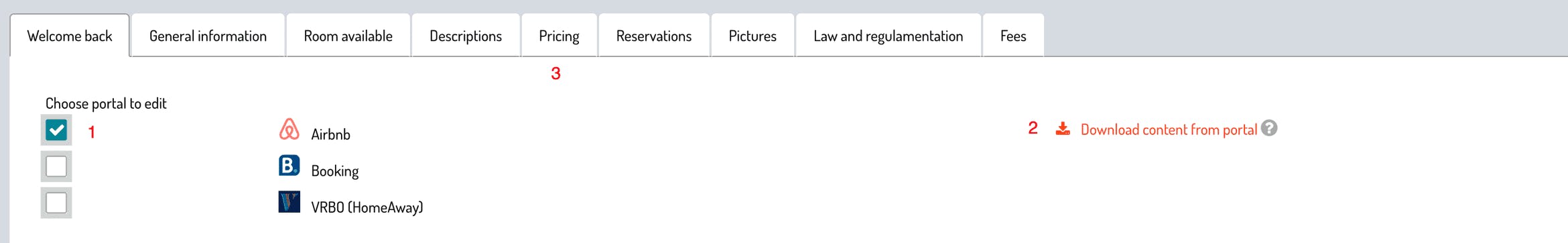1568x243 pixels.
Task: Enable the Booking portal checkbox
Action: (56, 166)
